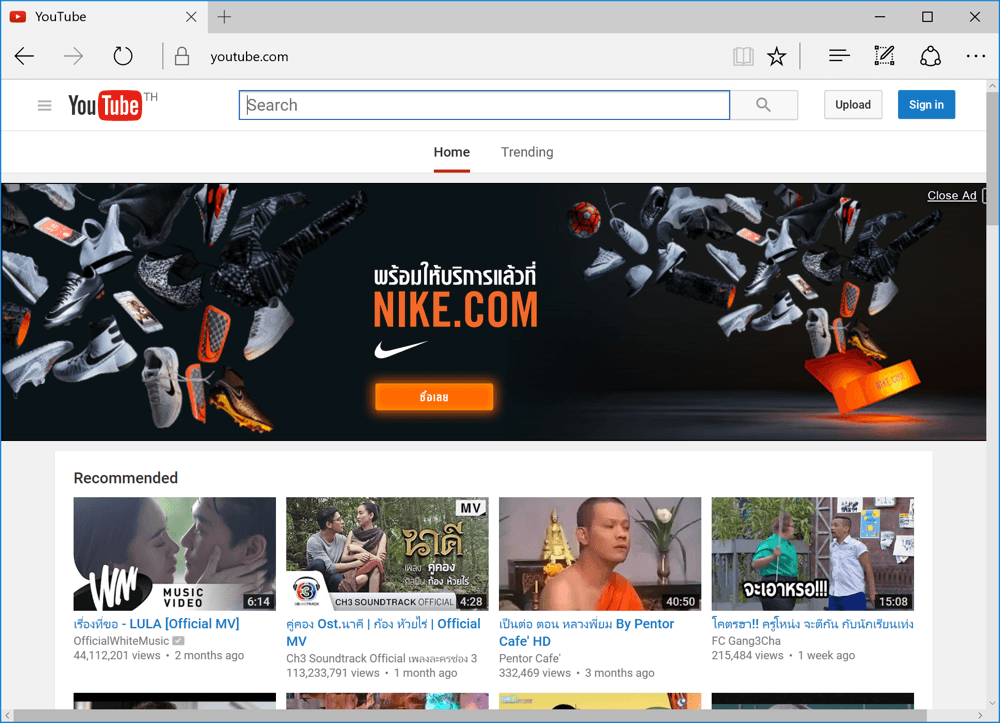Click the '215,484 views' text
This screenshot has width=1000, height=723.
747,655
